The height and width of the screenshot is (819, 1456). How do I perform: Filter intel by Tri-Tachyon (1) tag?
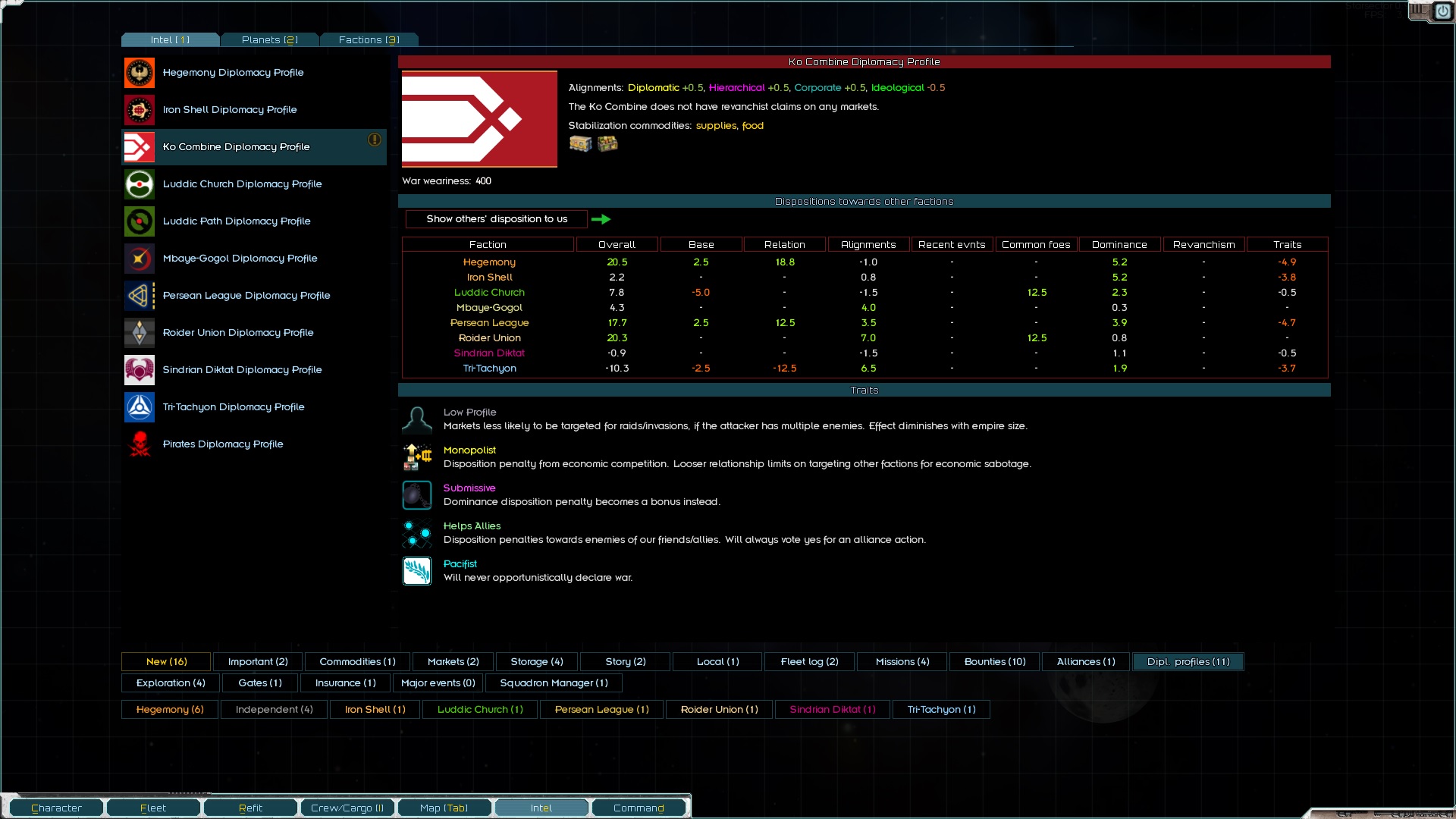[941, 710]
